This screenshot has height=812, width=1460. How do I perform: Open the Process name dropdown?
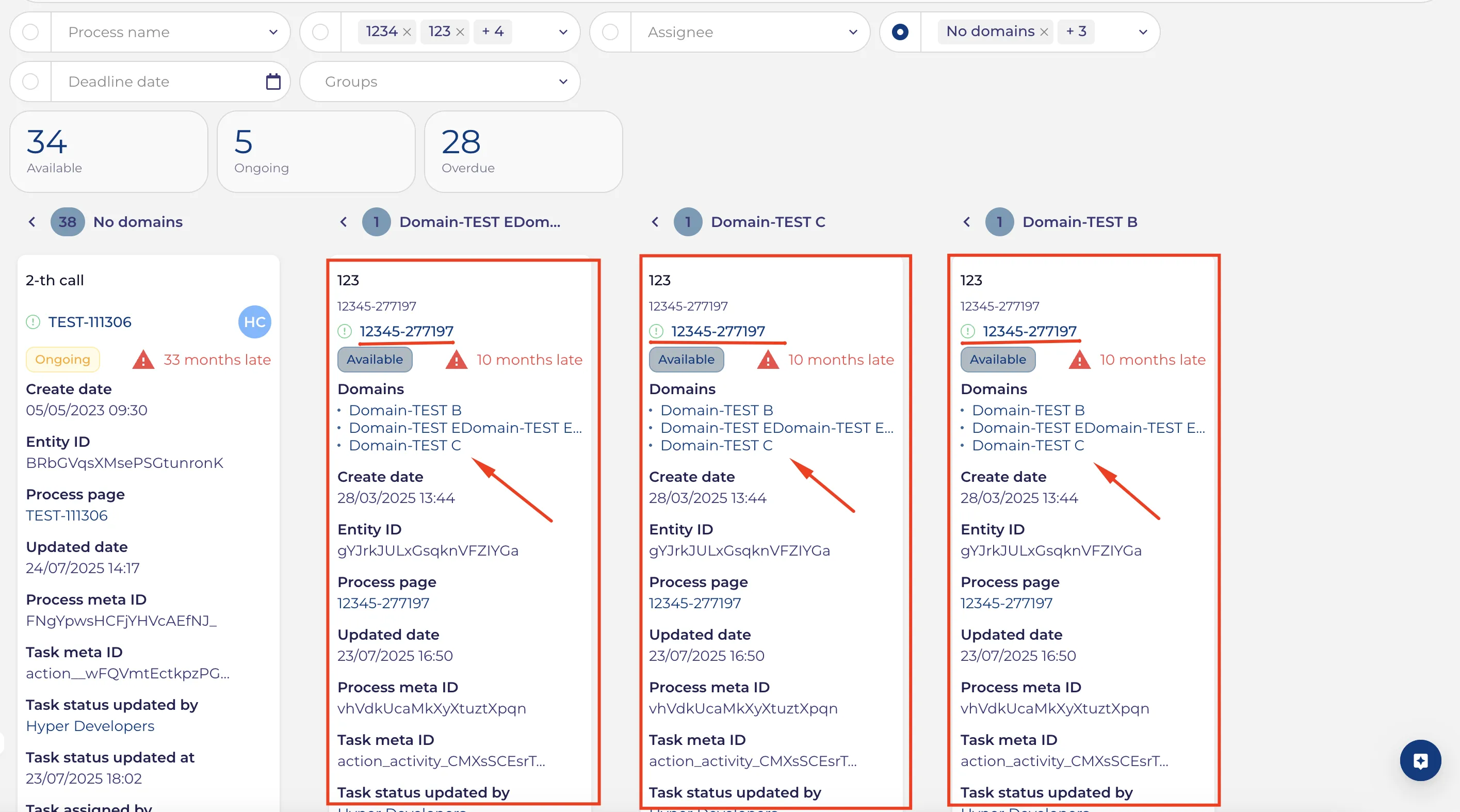(x=171, y=33)
